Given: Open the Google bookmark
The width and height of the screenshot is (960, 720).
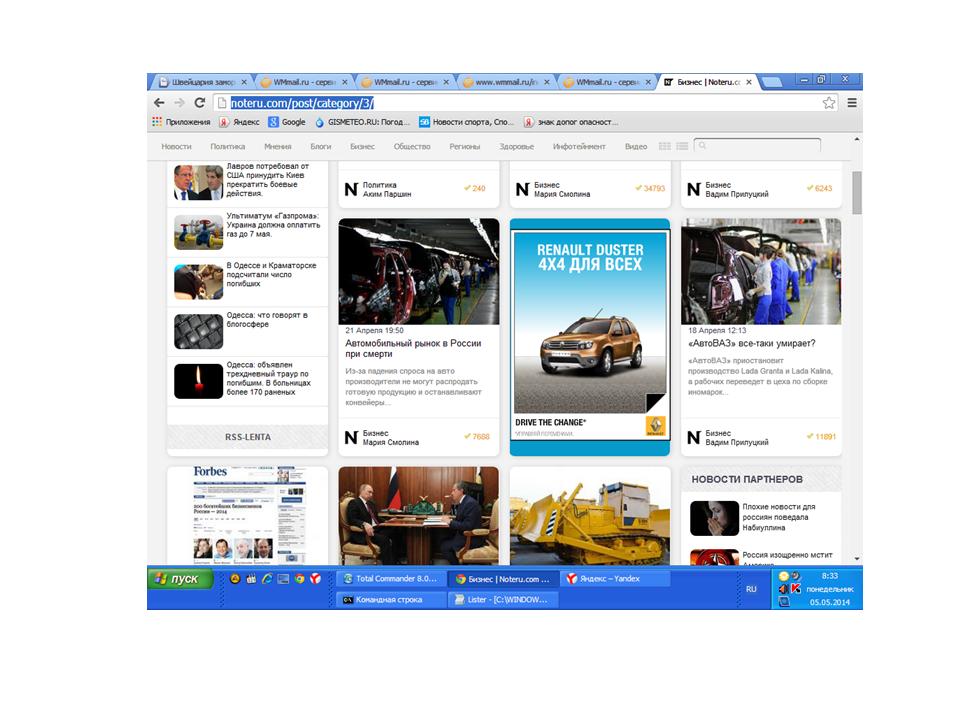Looking at the screenshot, I should click(287, 122).
